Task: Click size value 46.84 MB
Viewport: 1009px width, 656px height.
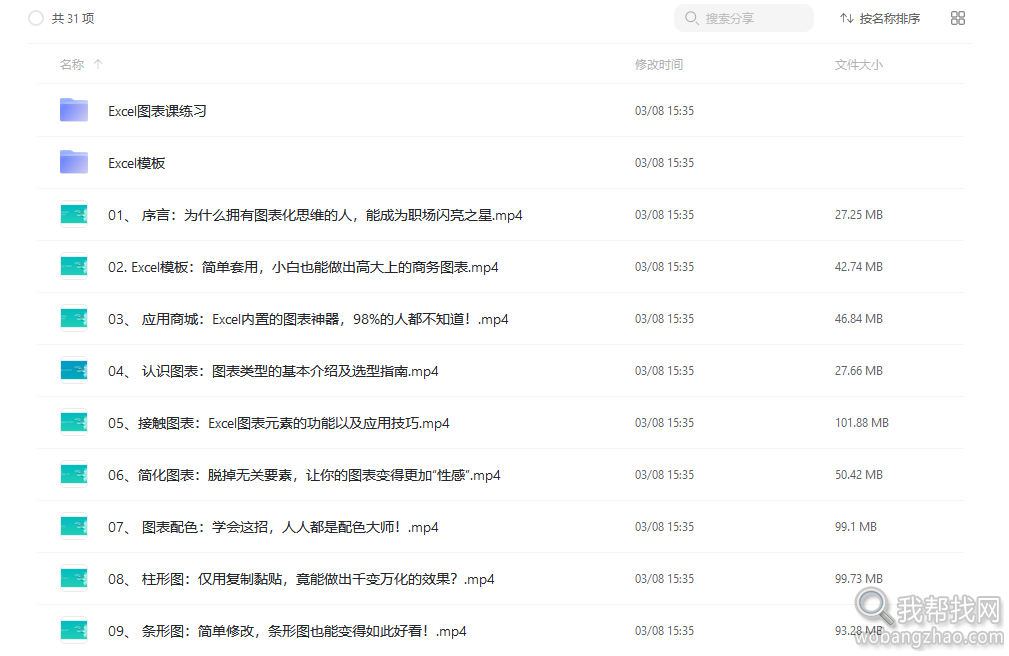Action: pos(858,319)
